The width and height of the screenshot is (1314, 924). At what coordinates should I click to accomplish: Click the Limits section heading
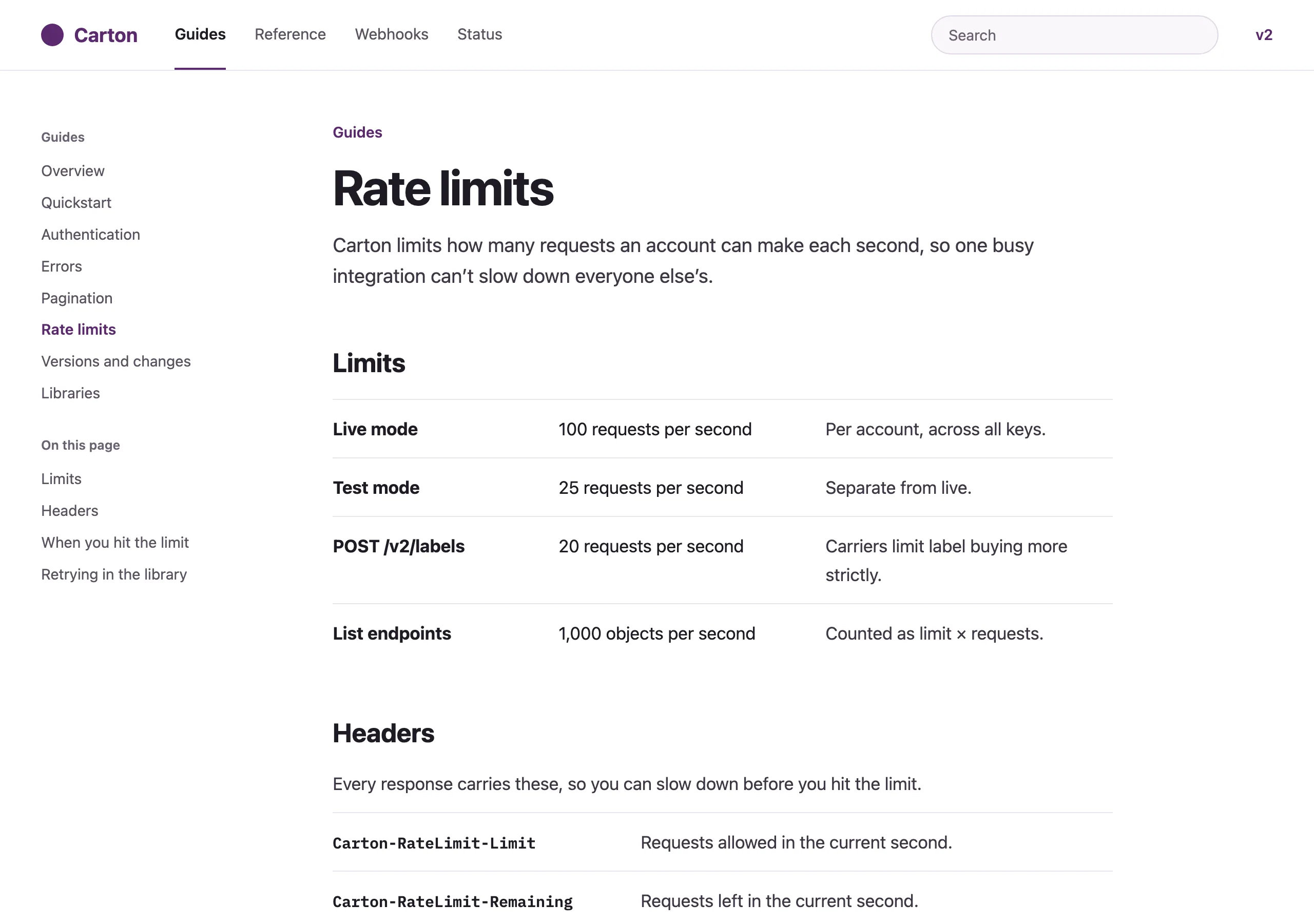pyautogui.click(x=369, y=363)
